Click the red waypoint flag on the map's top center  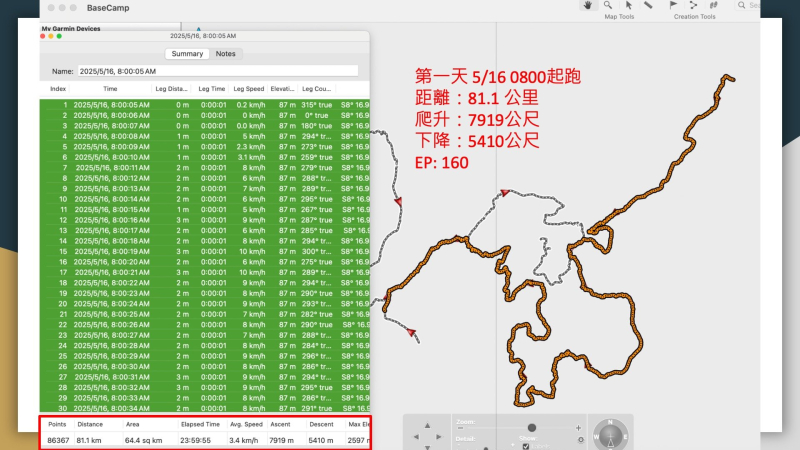pyautogui.click(x=505, y=193)
